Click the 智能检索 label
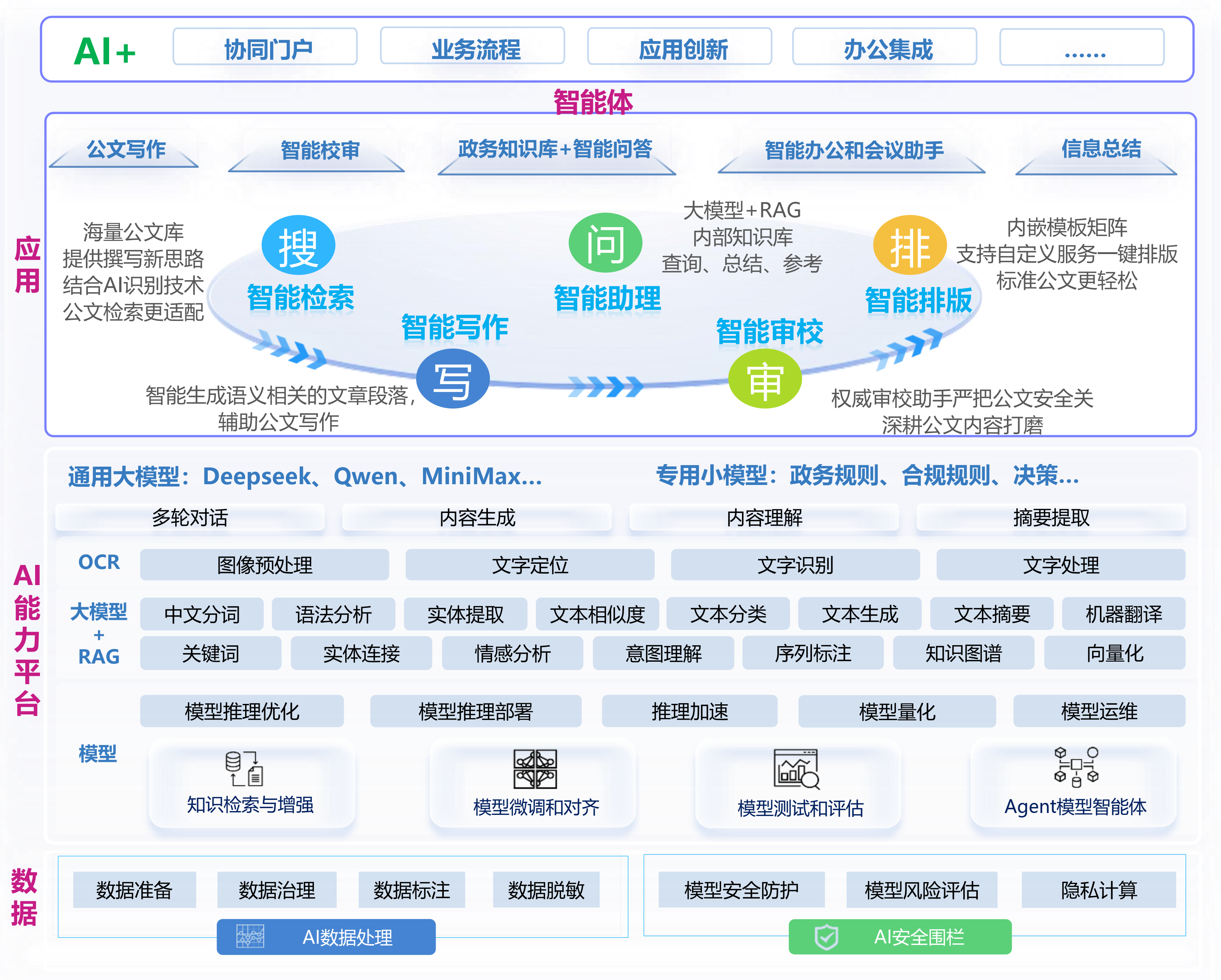 click(x=301, y=299)
